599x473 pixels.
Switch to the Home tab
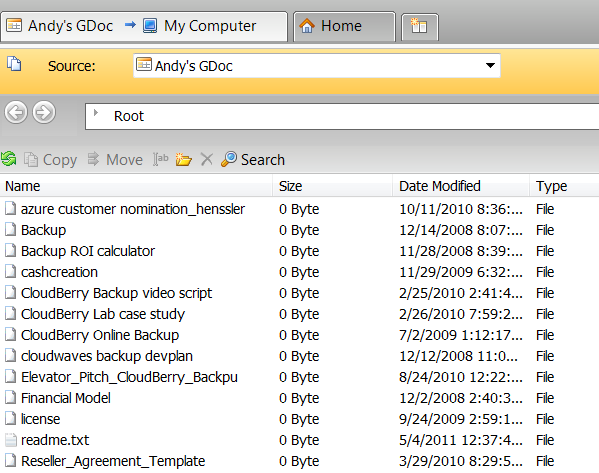tap(344, 26)
